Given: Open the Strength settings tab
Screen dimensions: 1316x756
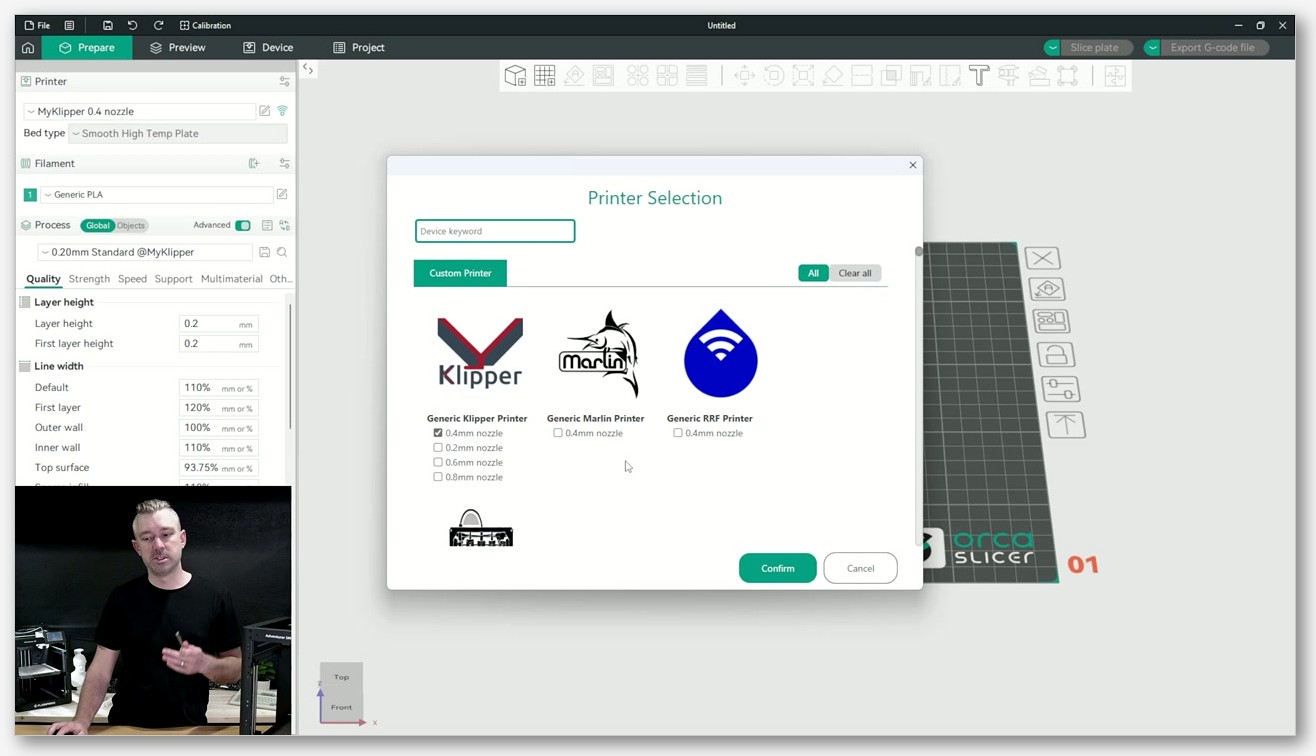Looking at the screenshot, I should point(89,279).
